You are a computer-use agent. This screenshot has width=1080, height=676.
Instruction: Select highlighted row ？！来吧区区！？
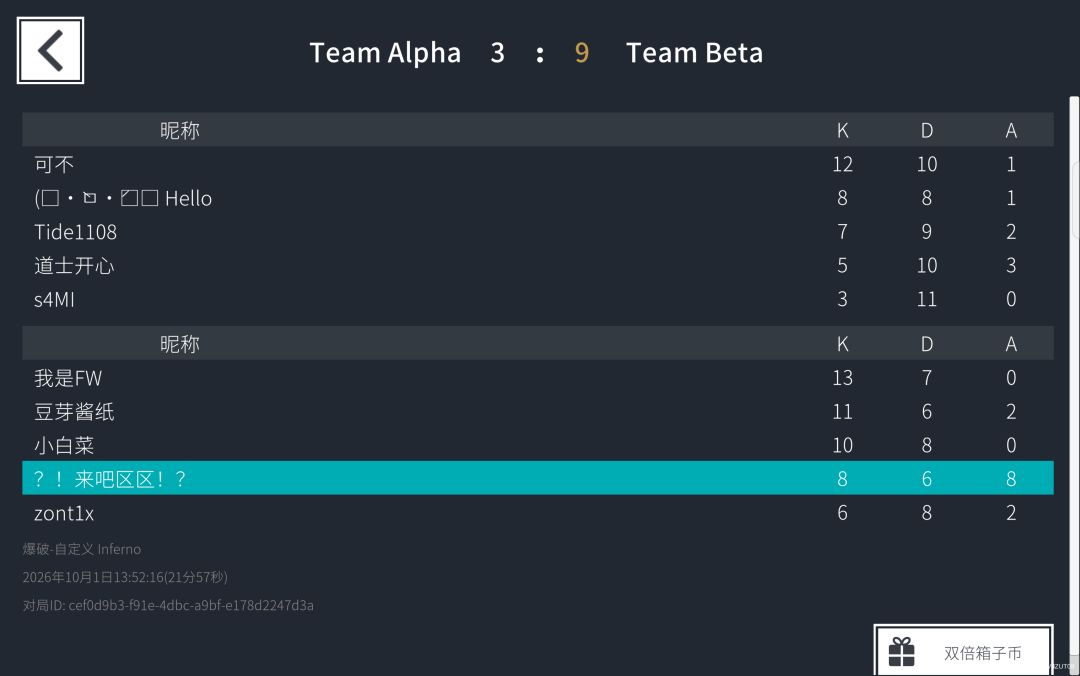pos(538,478)
